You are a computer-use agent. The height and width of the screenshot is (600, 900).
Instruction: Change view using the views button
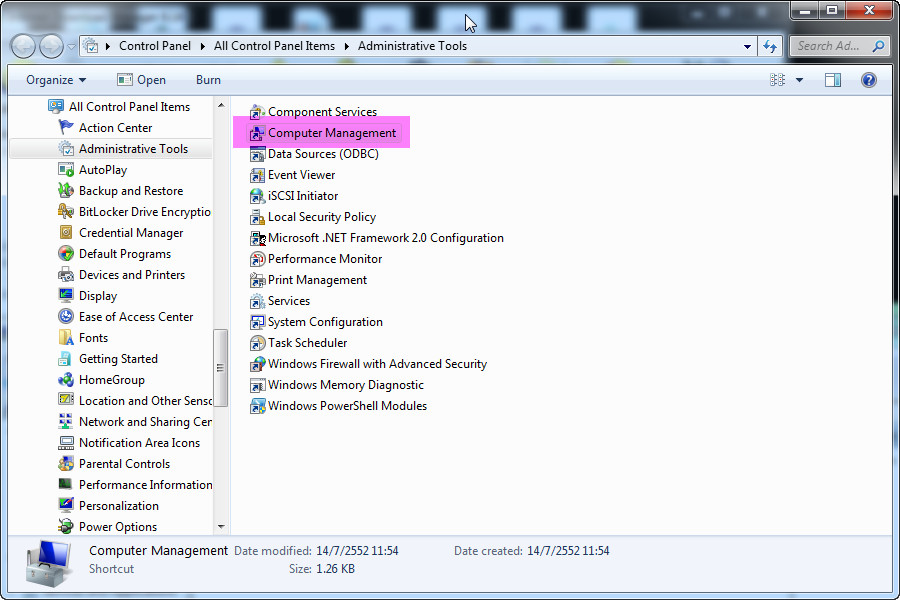tap(777, 80)
